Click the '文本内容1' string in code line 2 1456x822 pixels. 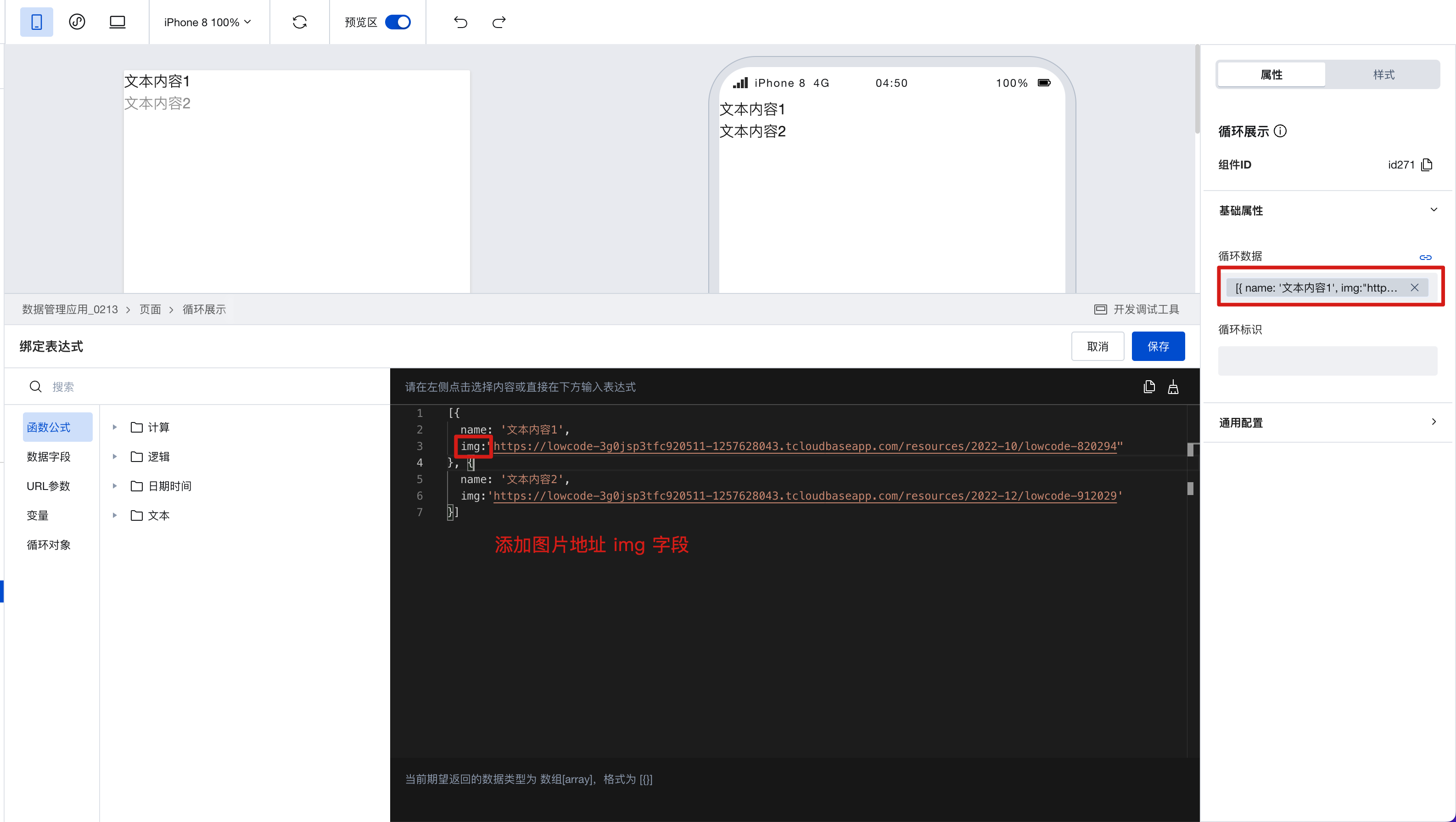[x=532, y=430]
